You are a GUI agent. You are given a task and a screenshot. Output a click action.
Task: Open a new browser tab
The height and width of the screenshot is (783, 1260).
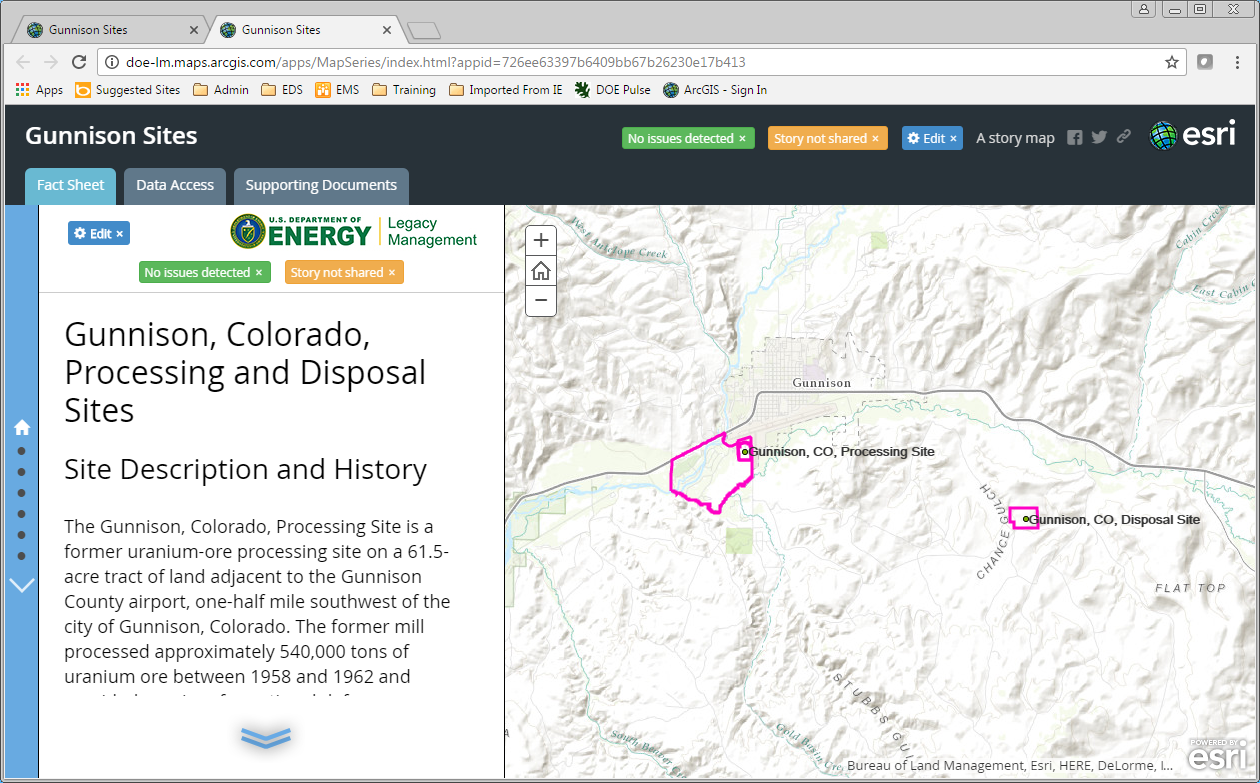point(424,30)
